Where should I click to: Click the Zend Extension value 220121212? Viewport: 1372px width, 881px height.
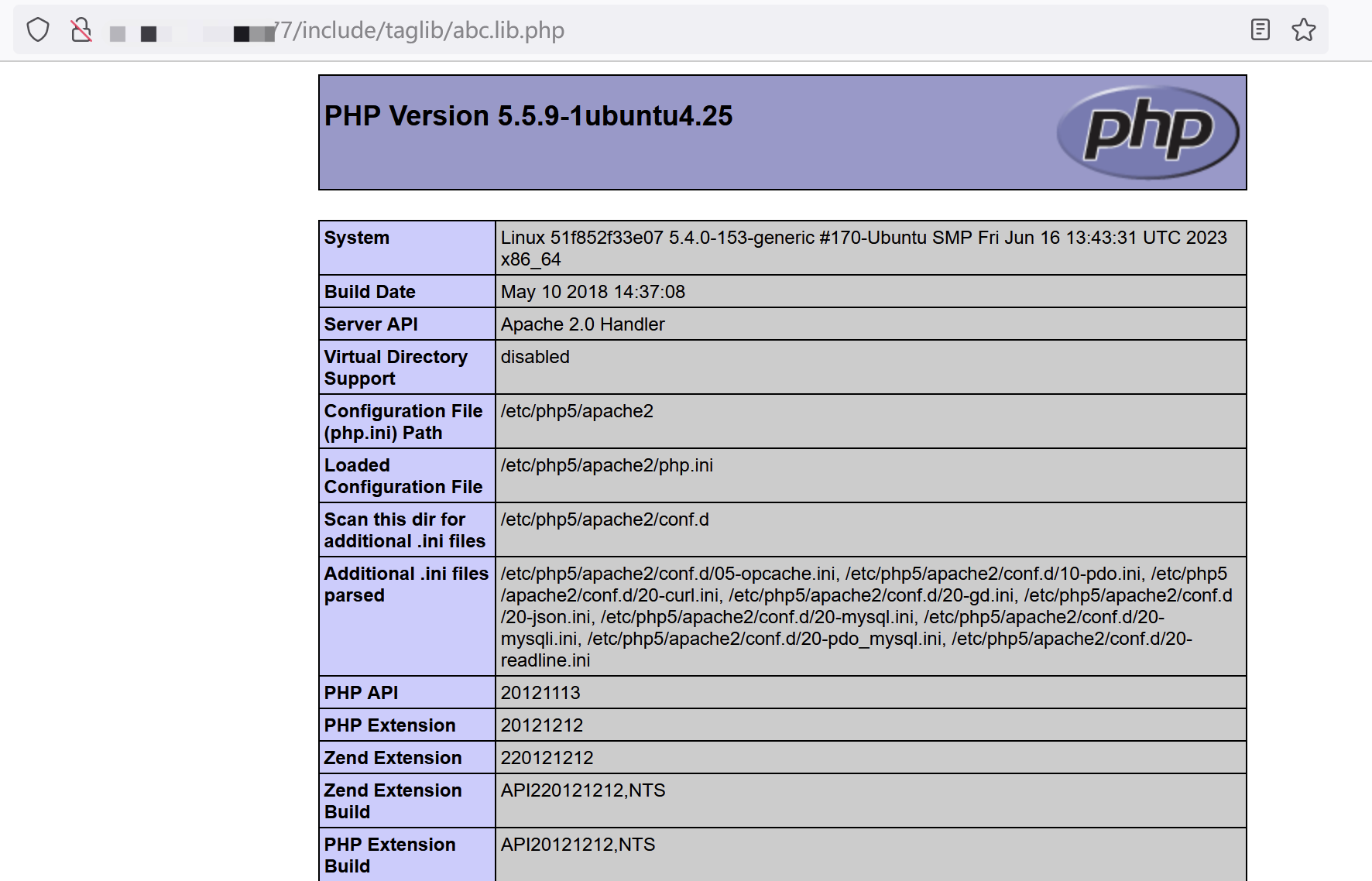coord(547,758)
